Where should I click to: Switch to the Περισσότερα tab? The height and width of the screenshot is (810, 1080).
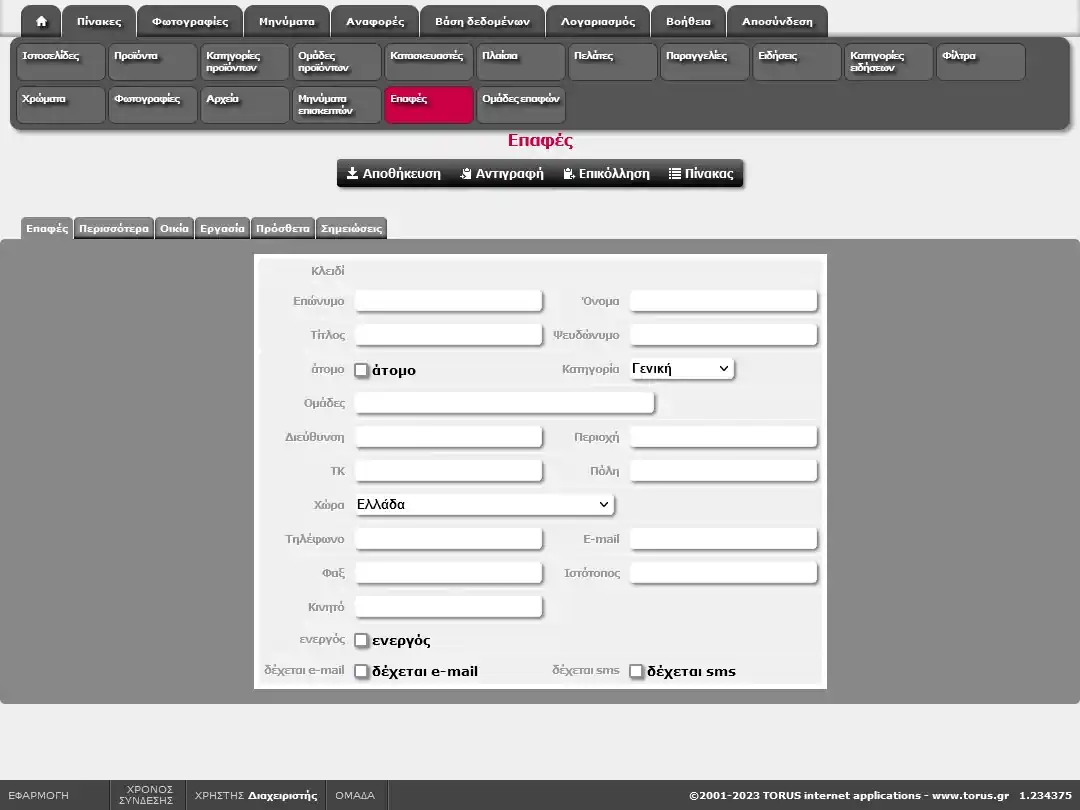[114, 228]
